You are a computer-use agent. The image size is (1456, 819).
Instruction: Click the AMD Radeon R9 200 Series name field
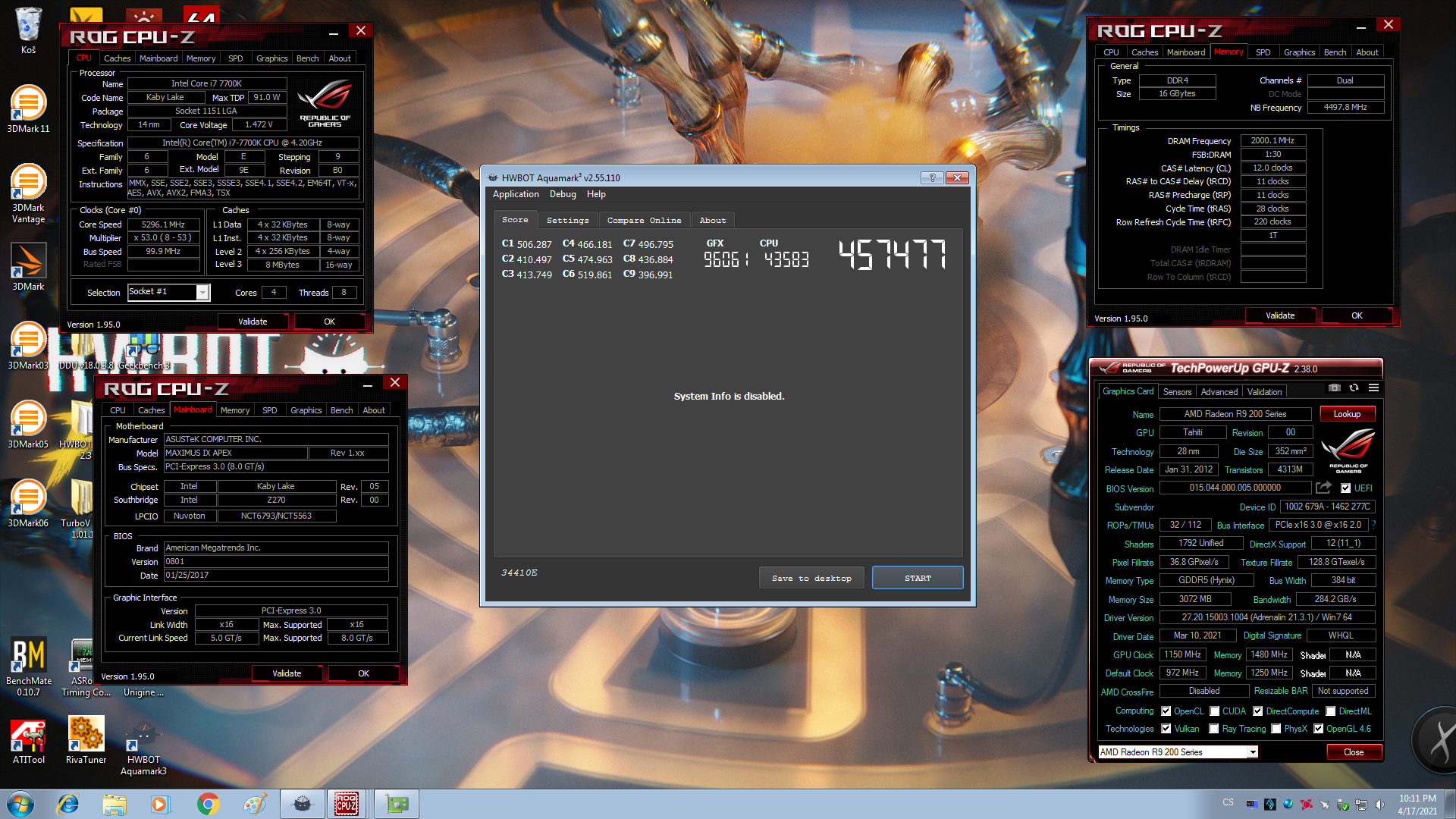coord(1235,414)
